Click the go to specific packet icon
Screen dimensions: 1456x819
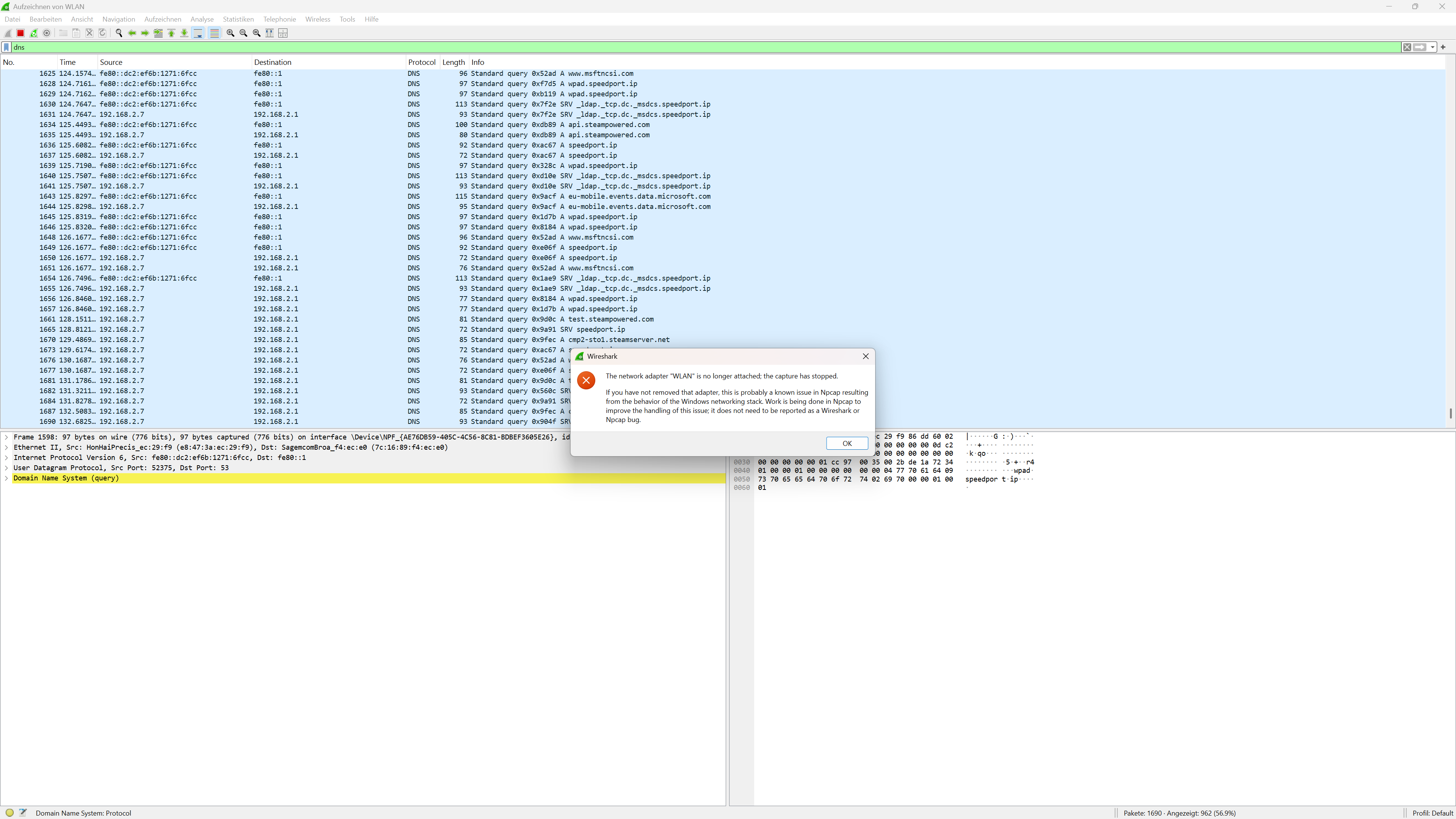point(158,33)
